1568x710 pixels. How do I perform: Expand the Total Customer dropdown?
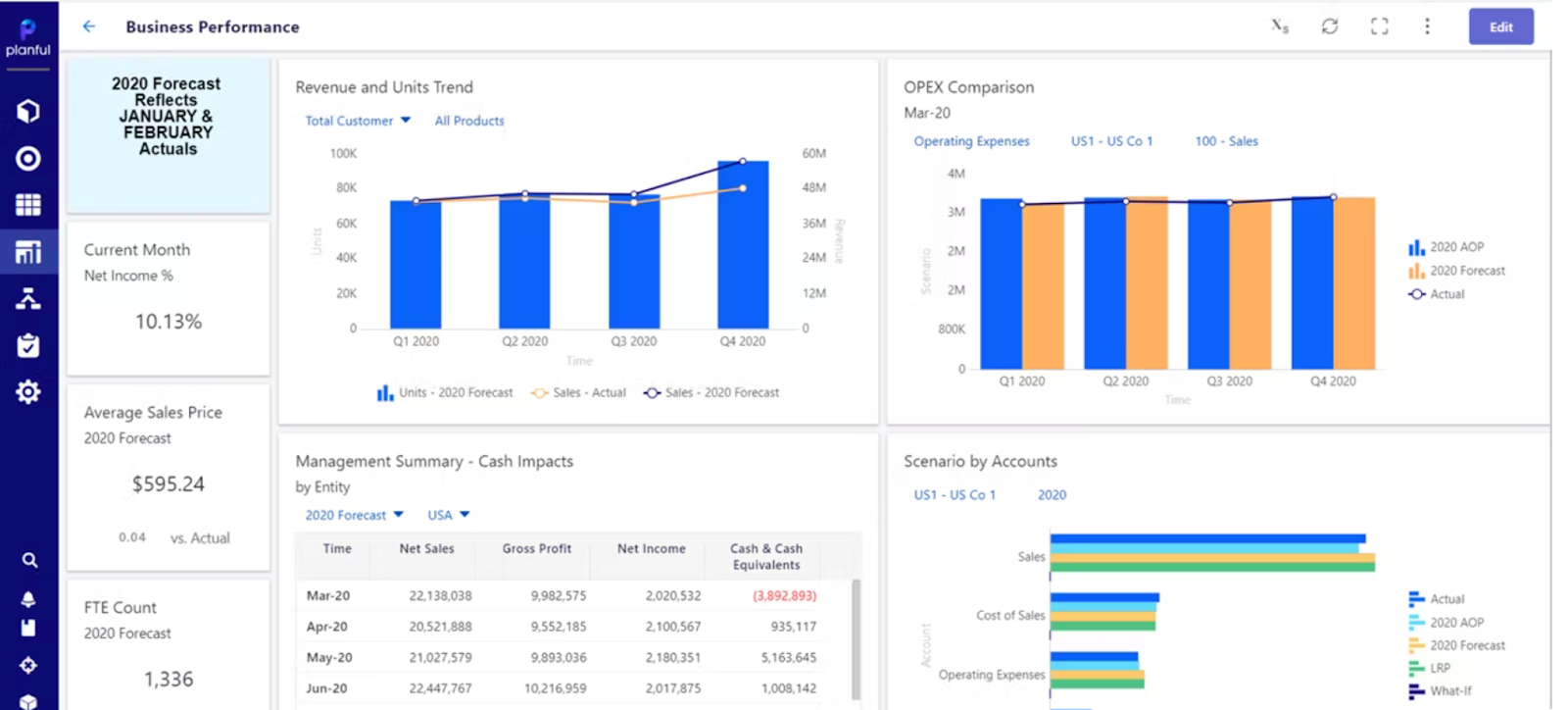pyautogui.click(x=358, y=121)
